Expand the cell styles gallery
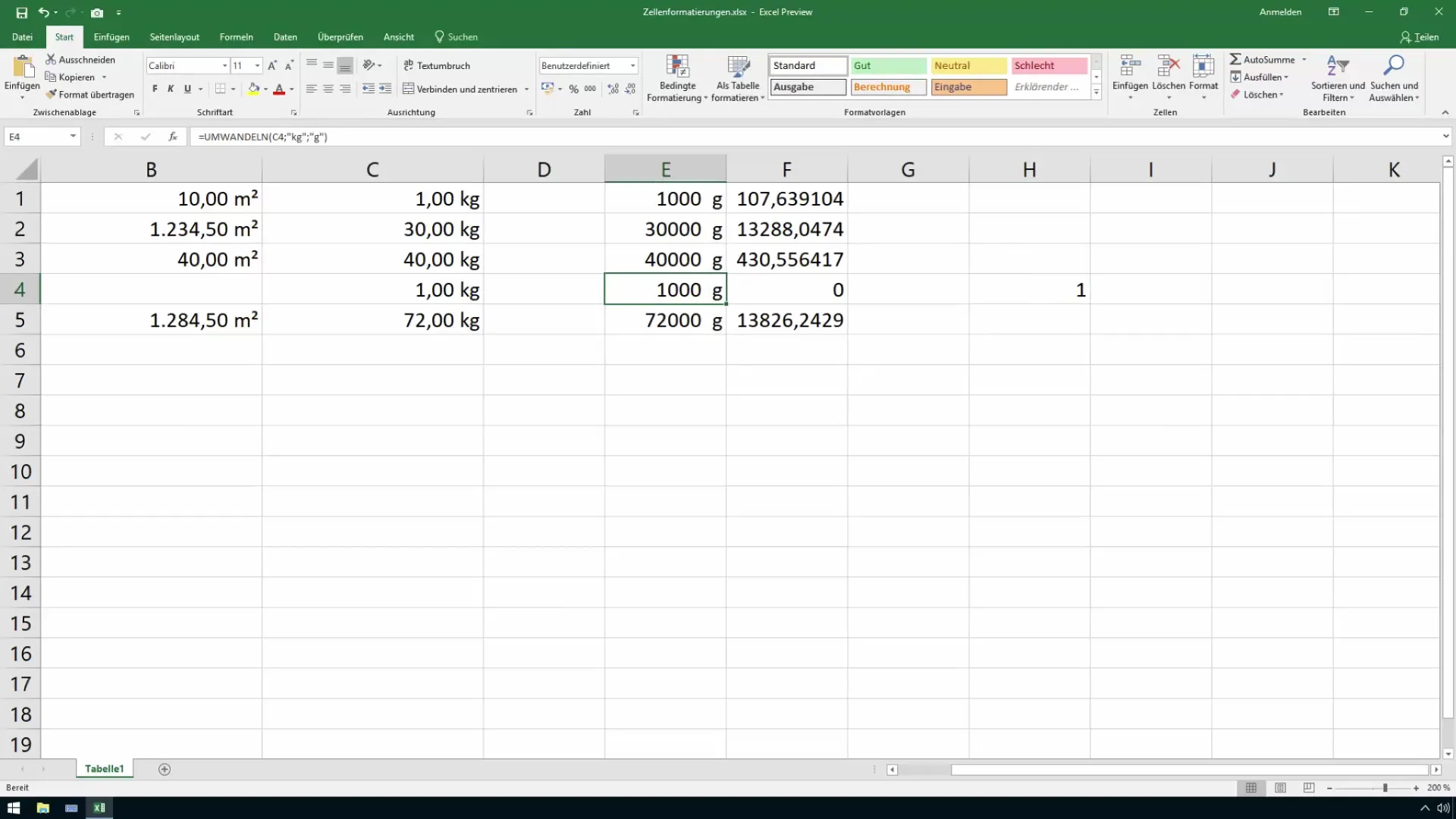 coord(1096,93)
